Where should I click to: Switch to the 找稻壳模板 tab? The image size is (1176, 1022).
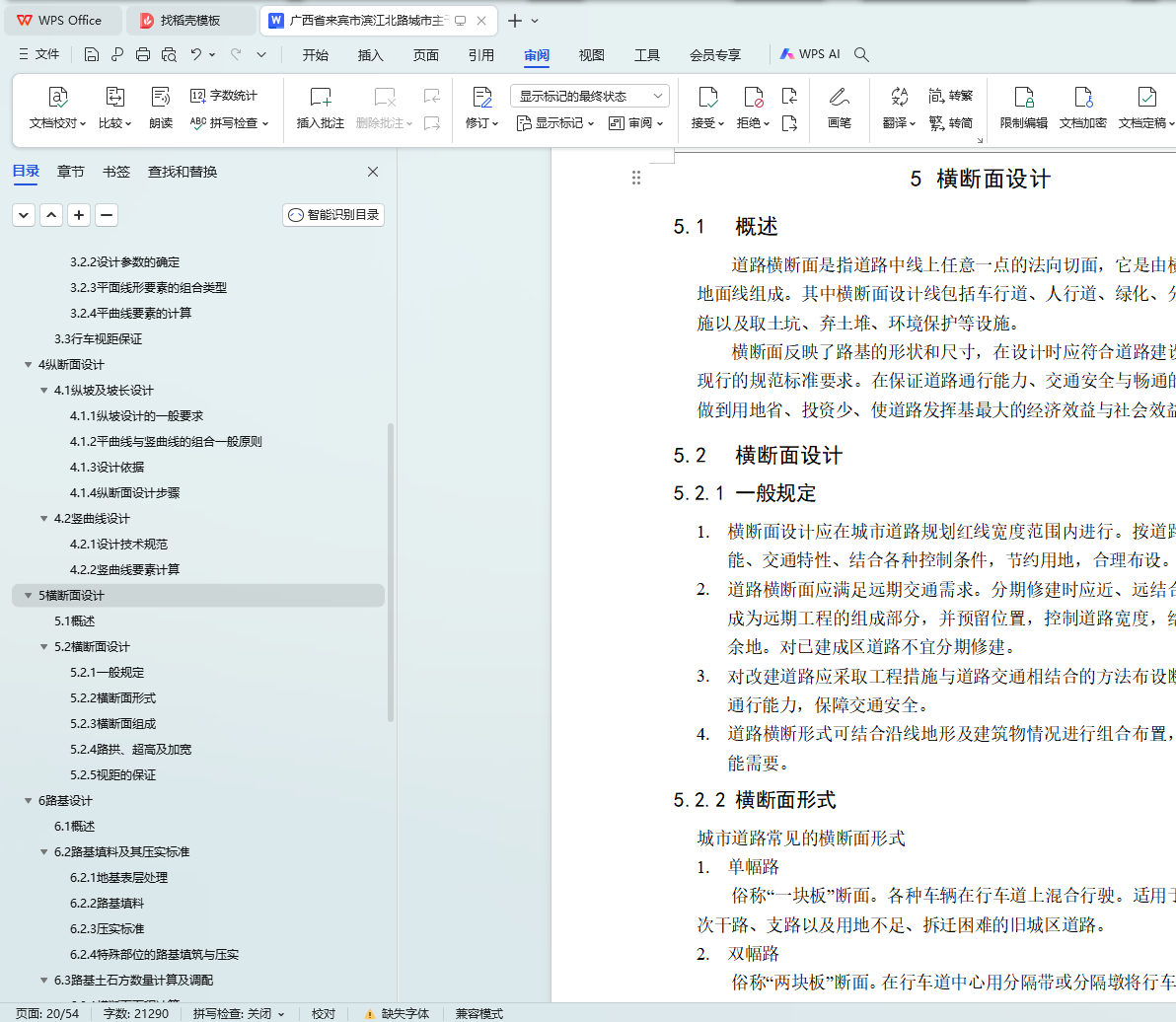(189, 21)
